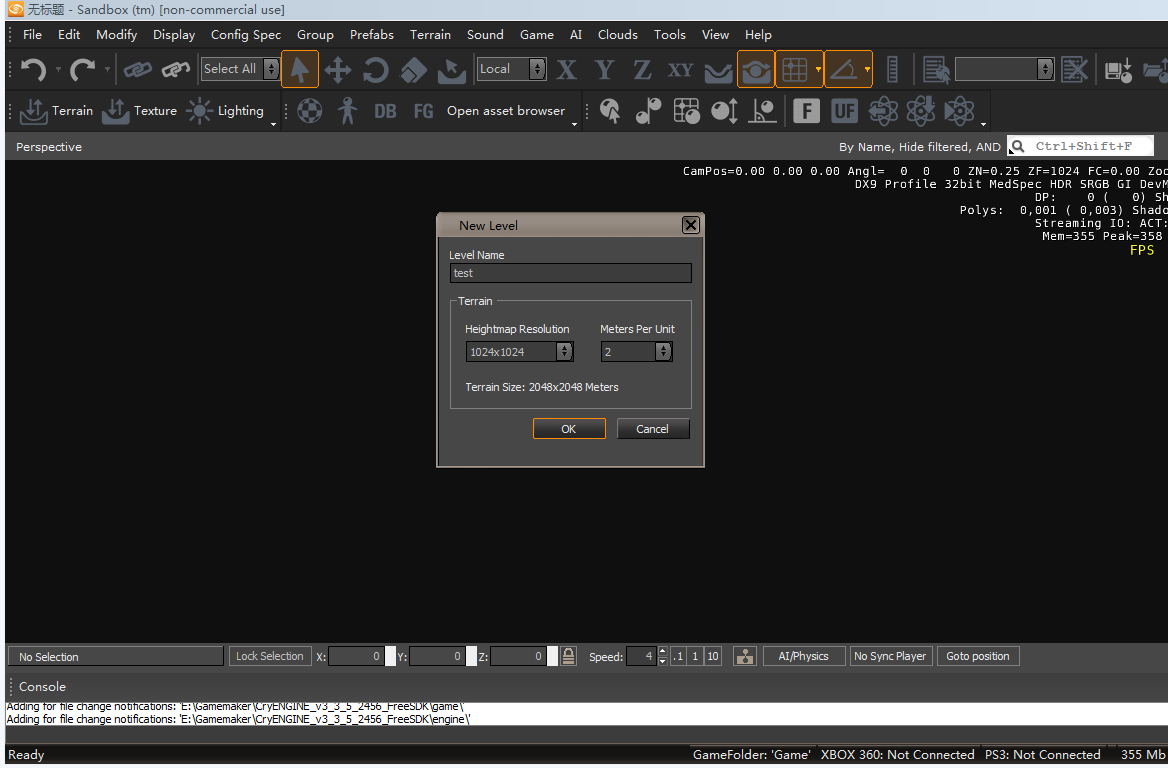
Task: Open the Prefabs menu
Action: [371, 34]
